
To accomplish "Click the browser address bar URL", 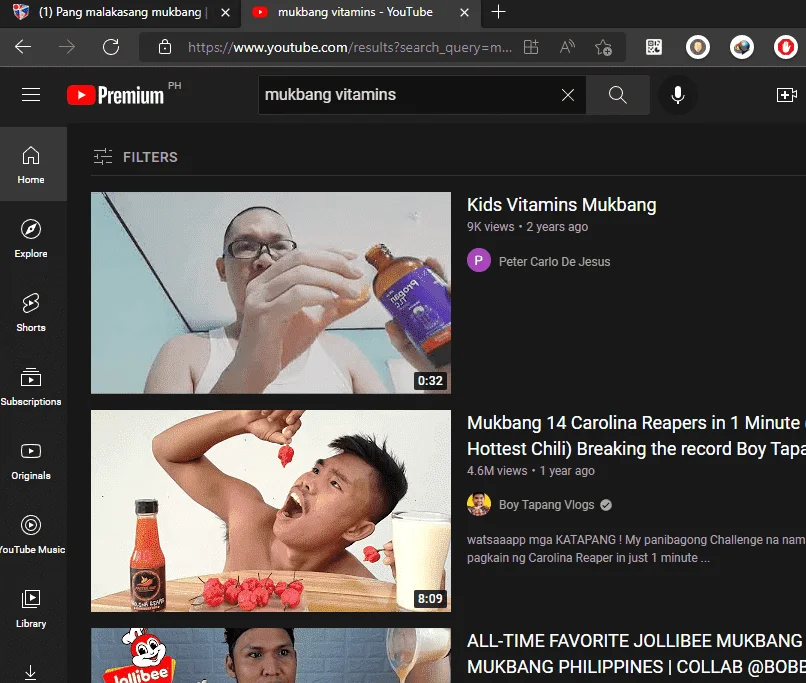I will coord(350,47).
